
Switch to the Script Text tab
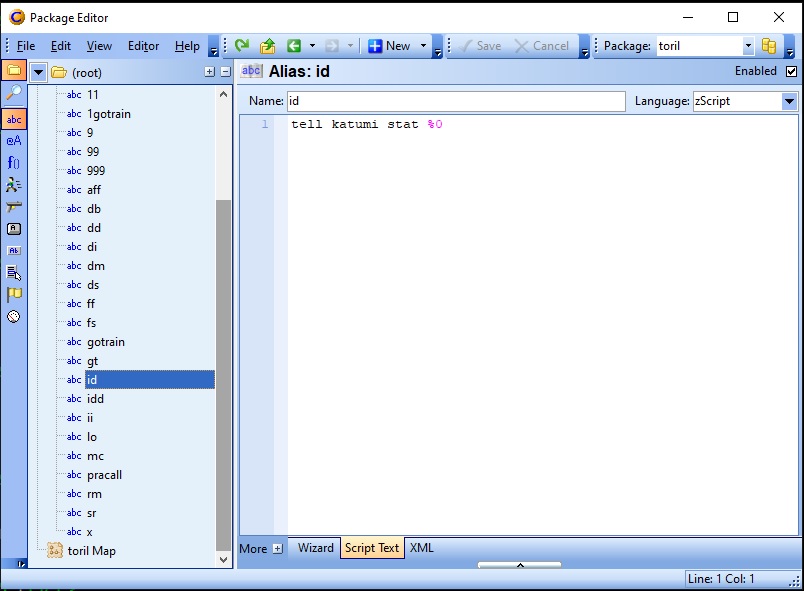coord(372,548)
